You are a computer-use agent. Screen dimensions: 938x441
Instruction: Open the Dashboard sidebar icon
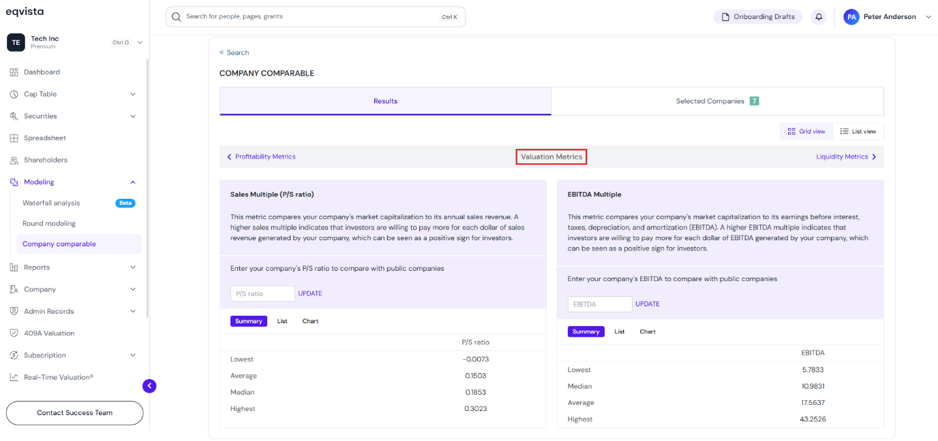[14, 72]
